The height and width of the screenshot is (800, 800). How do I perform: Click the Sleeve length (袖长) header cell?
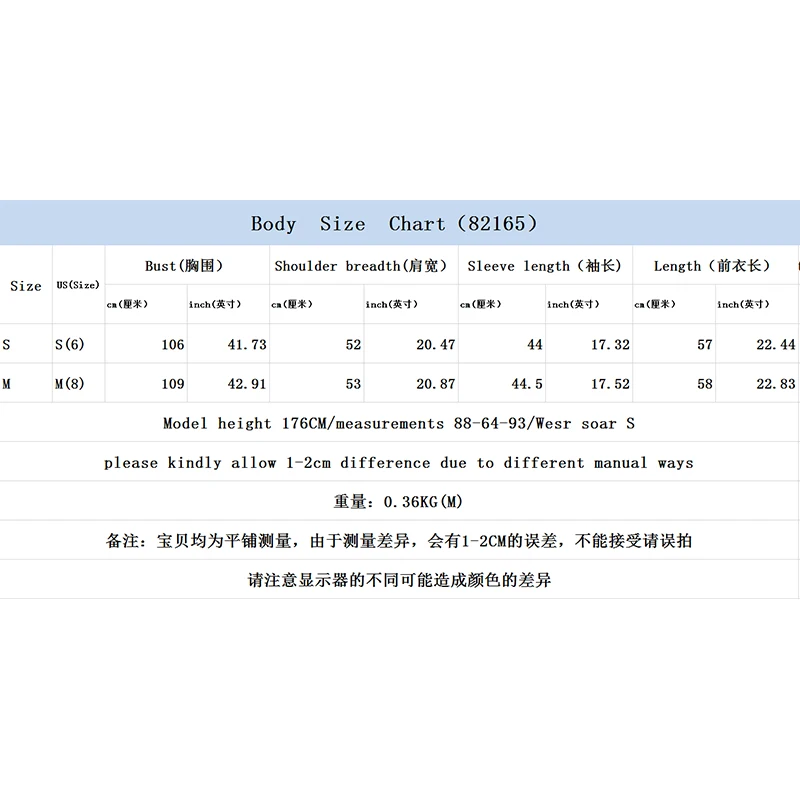click(x=544, y=265)
